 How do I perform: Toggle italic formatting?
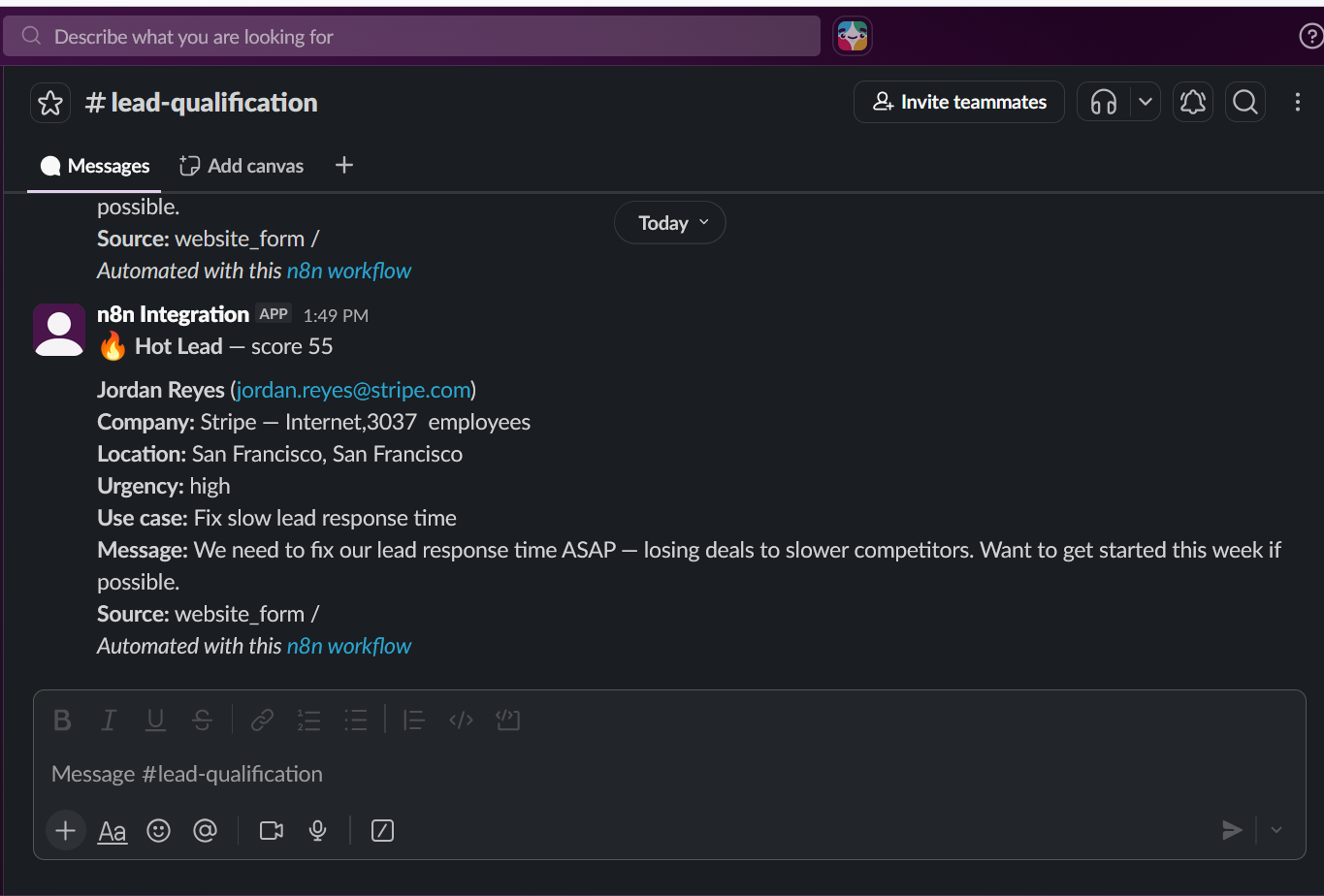coord(109,720)
